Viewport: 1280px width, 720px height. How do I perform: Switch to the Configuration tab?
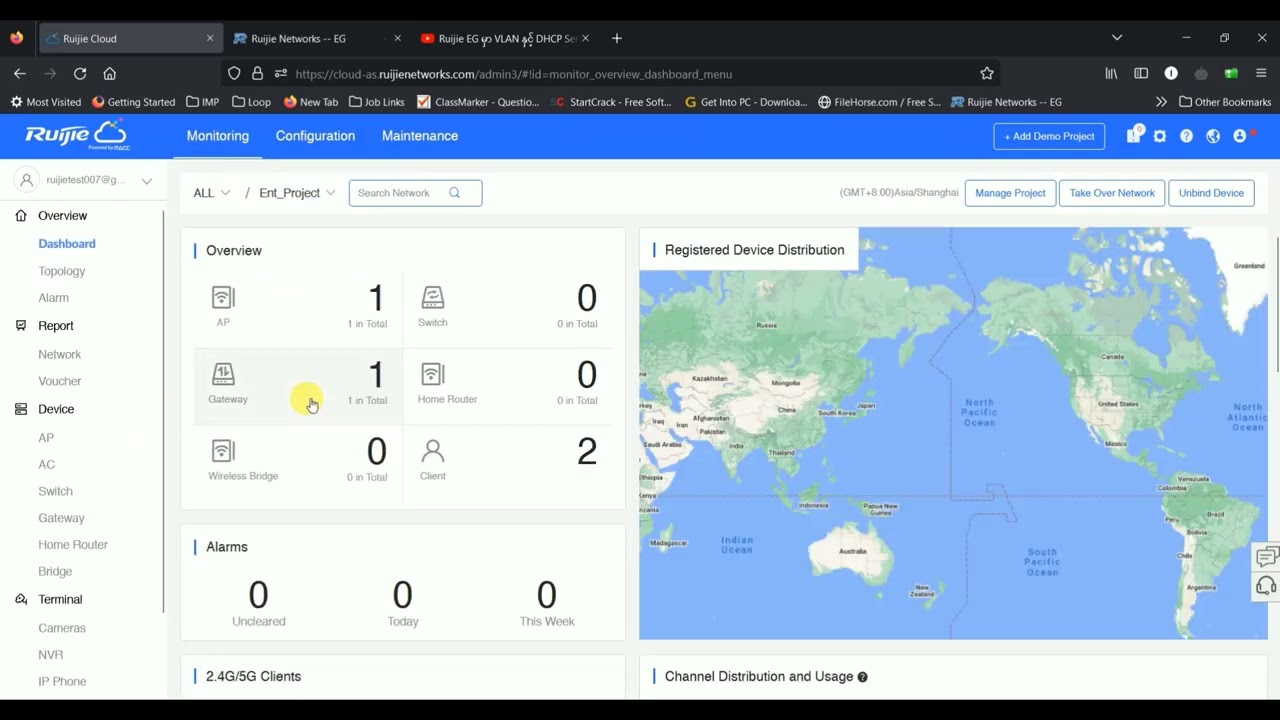[x=315, y=136]
